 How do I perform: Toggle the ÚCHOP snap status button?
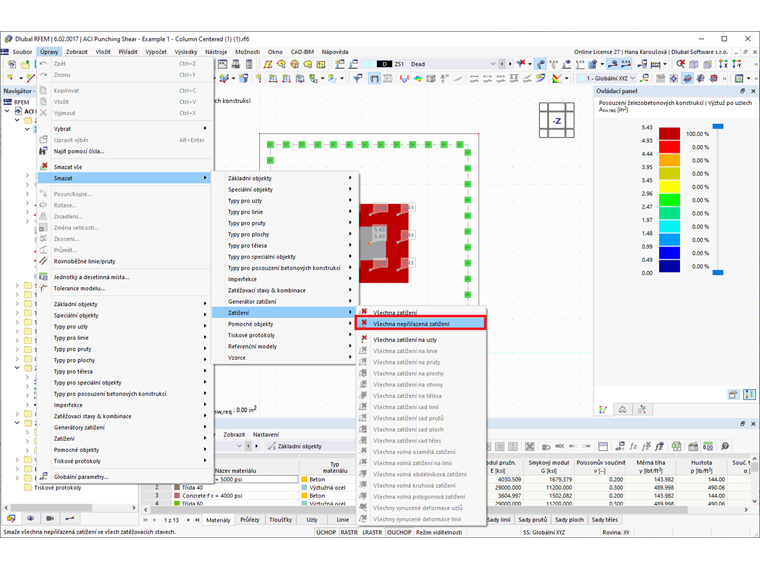click(326, 532)
